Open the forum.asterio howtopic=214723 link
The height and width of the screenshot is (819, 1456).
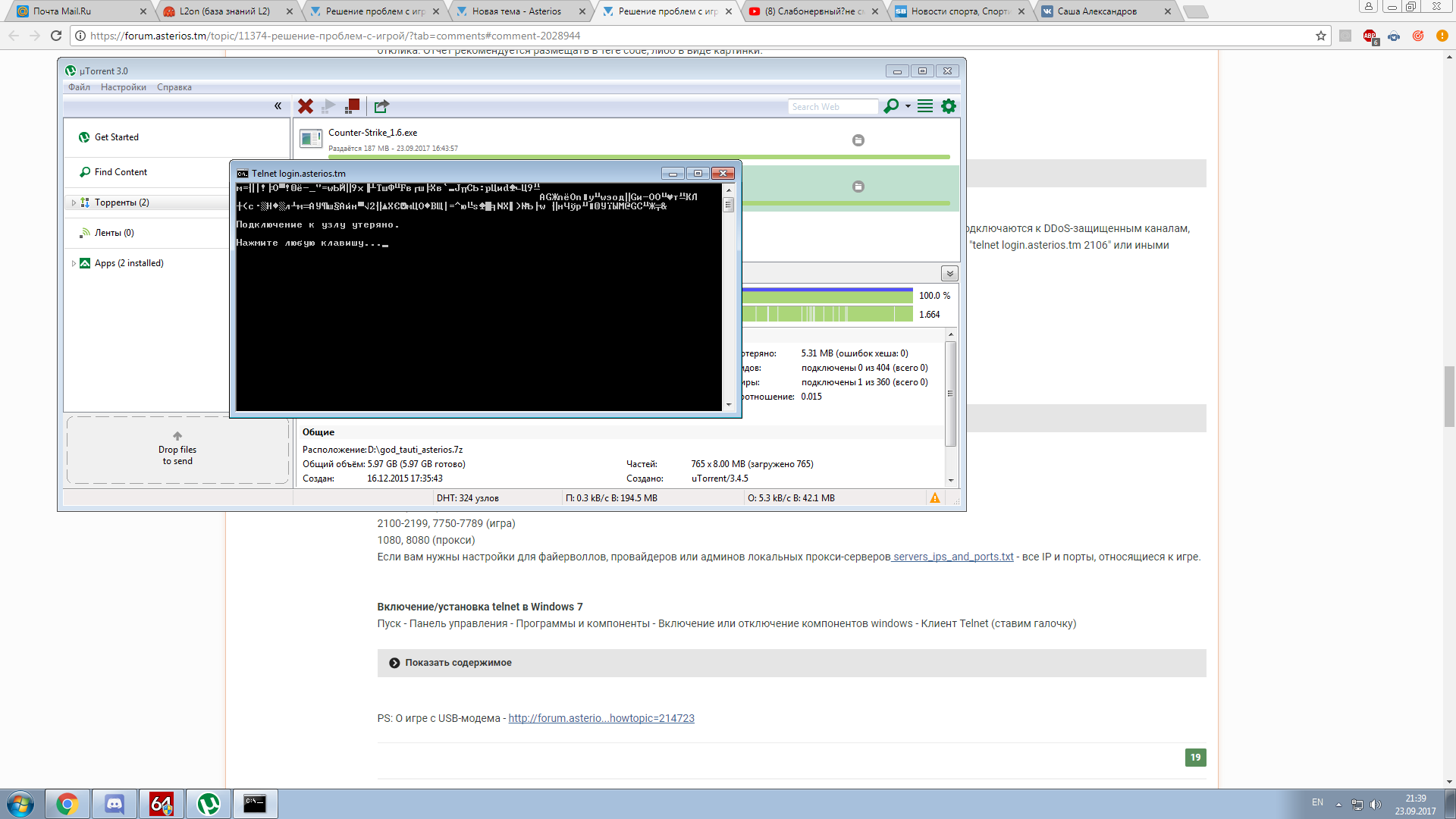tap(601, 718)
